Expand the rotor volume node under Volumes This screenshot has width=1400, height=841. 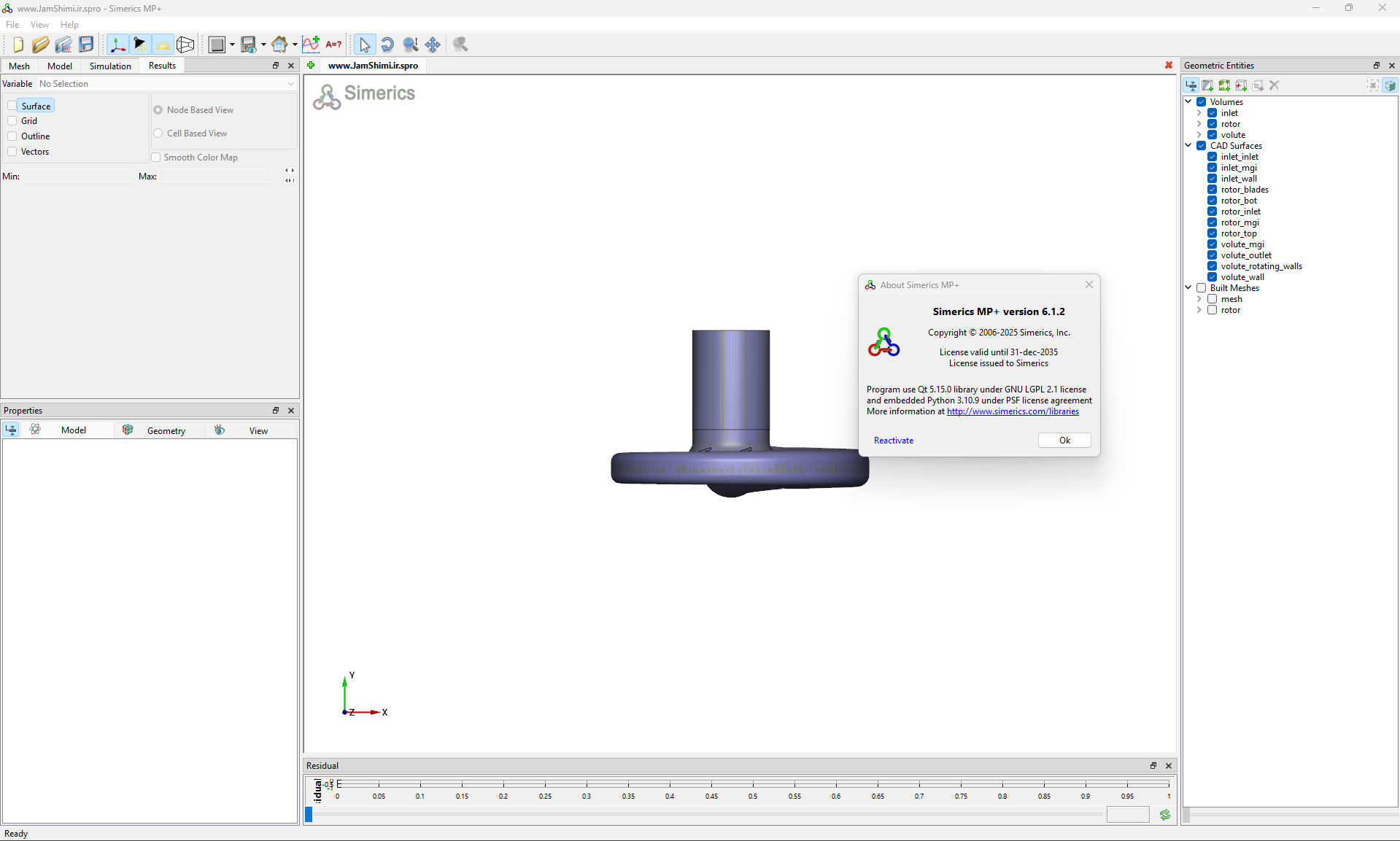1199,124
